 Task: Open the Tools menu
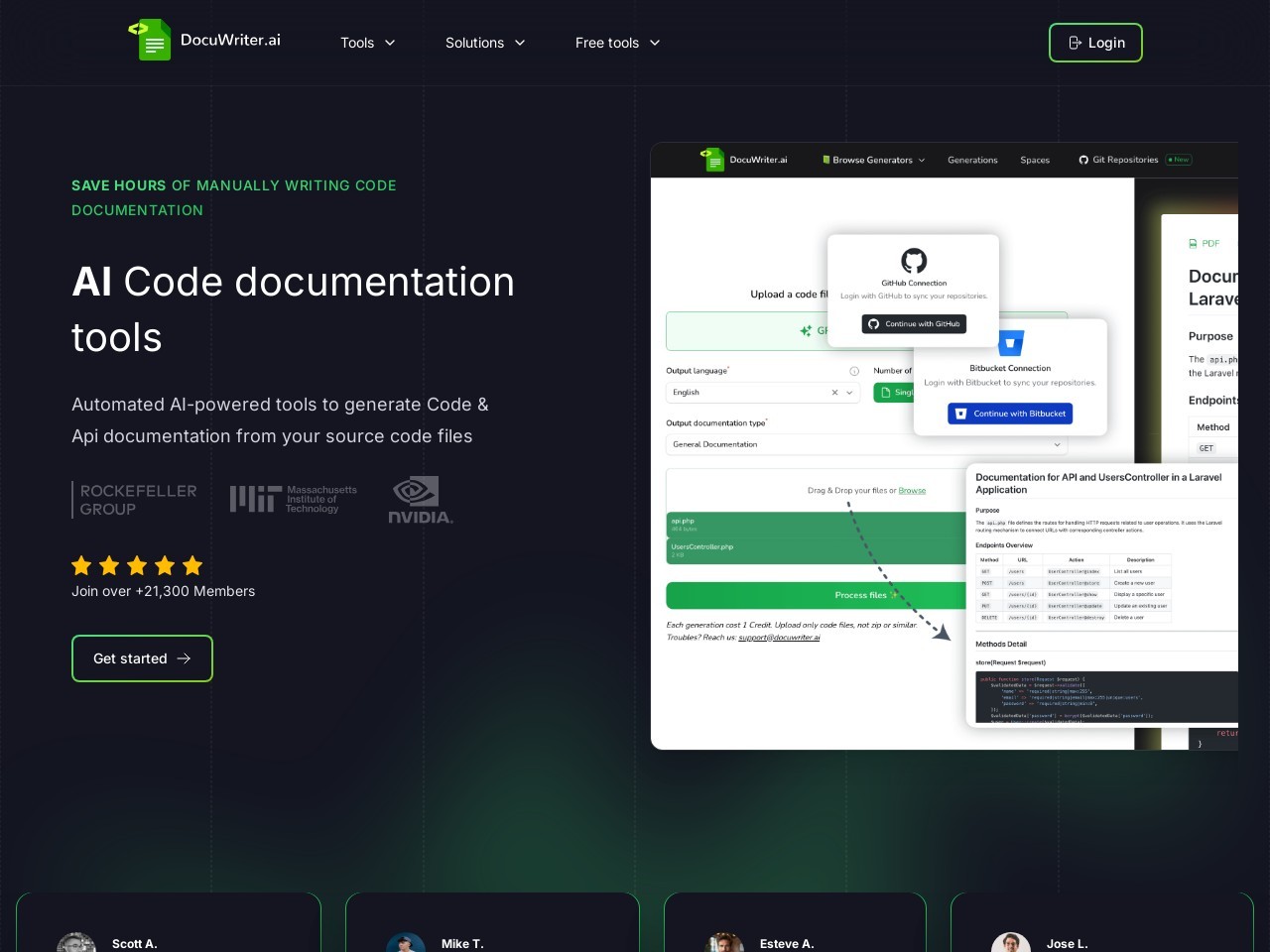pyautogui.click(x=367, y=43)
